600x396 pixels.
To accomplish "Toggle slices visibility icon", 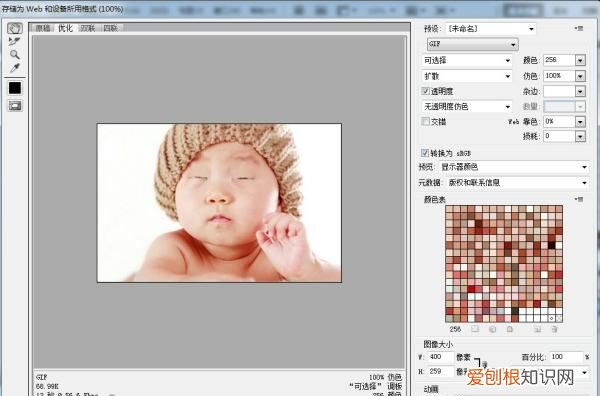I will 15,106.
